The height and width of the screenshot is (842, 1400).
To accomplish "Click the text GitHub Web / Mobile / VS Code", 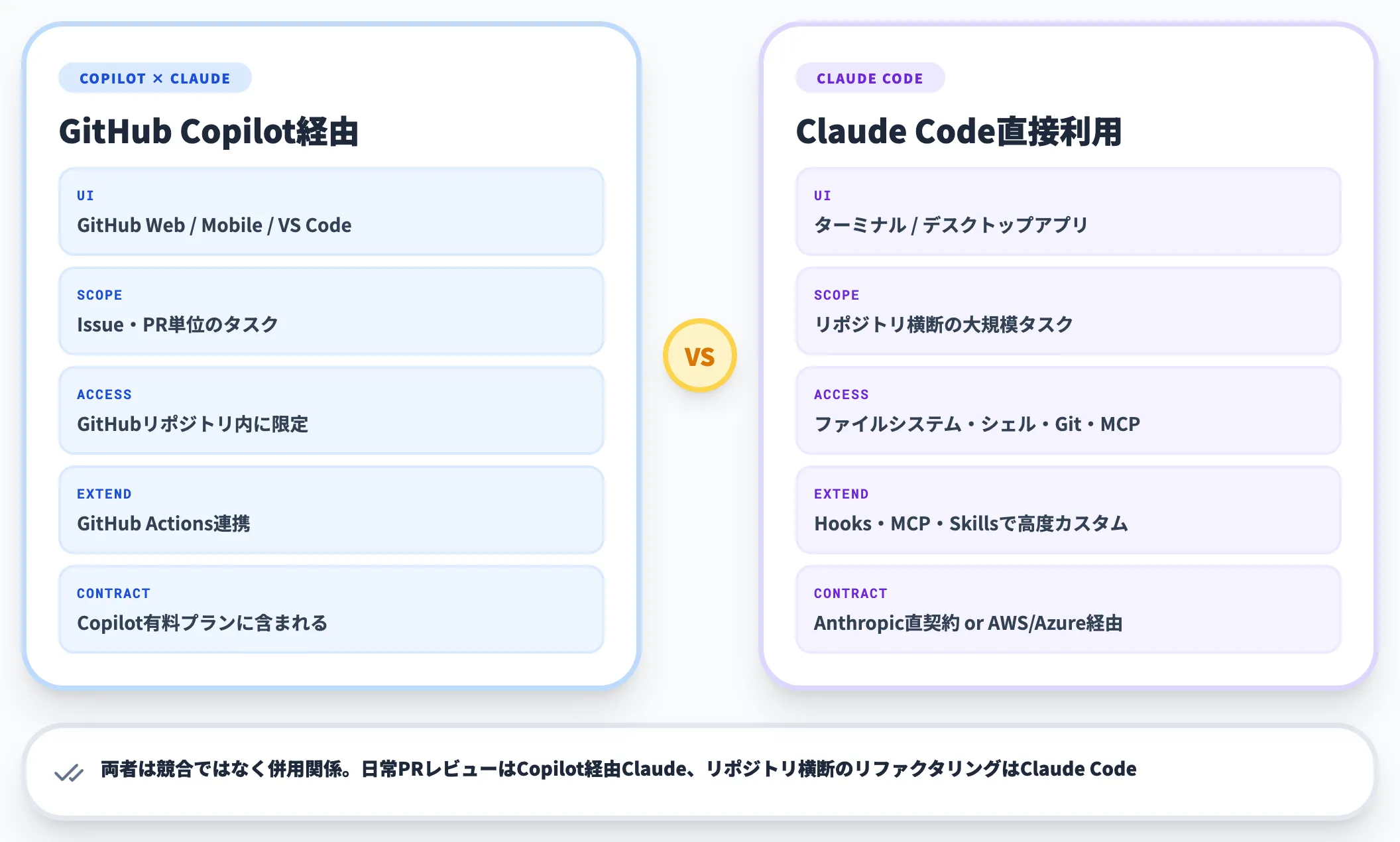I will point(214,225).
